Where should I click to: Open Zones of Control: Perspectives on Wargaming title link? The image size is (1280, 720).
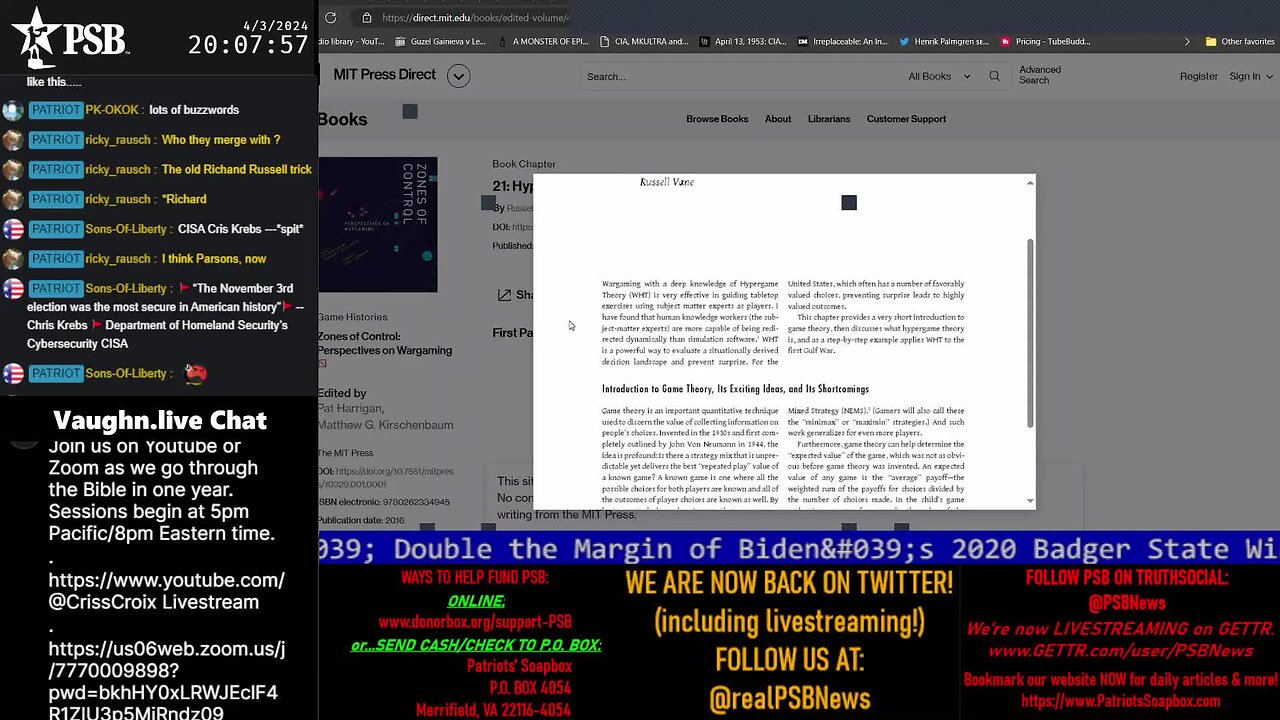(385, 343)
